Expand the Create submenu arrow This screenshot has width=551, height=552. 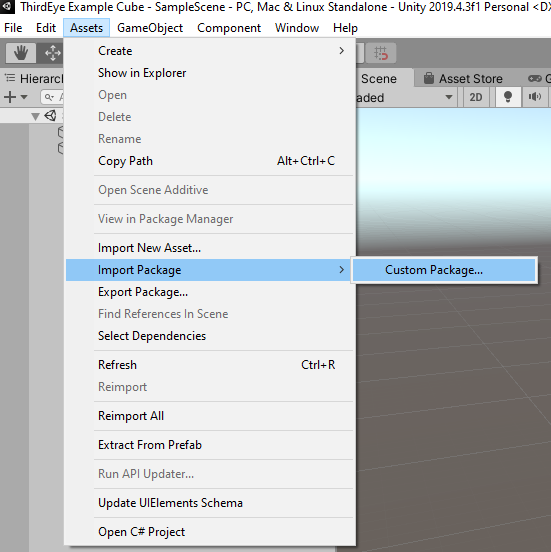tap(341, 51)
